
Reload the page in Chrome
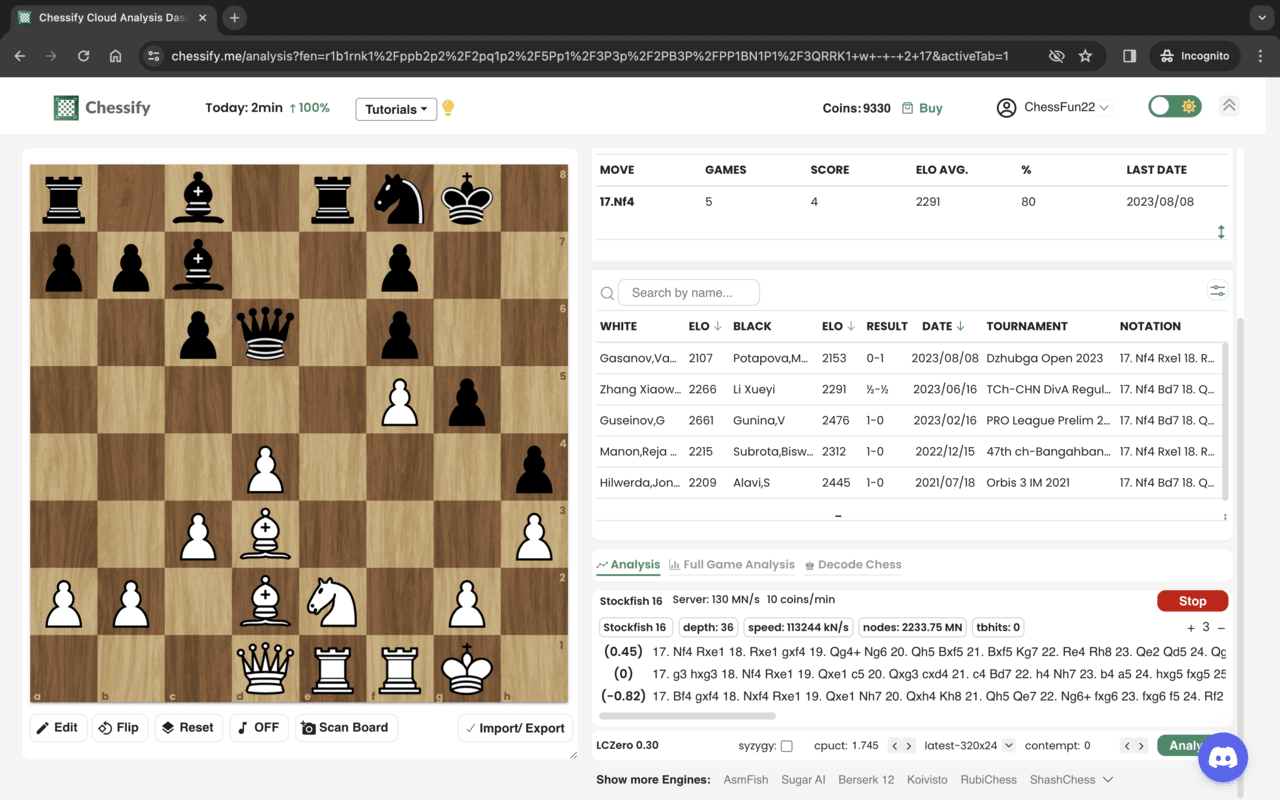(x=83, y=56)
